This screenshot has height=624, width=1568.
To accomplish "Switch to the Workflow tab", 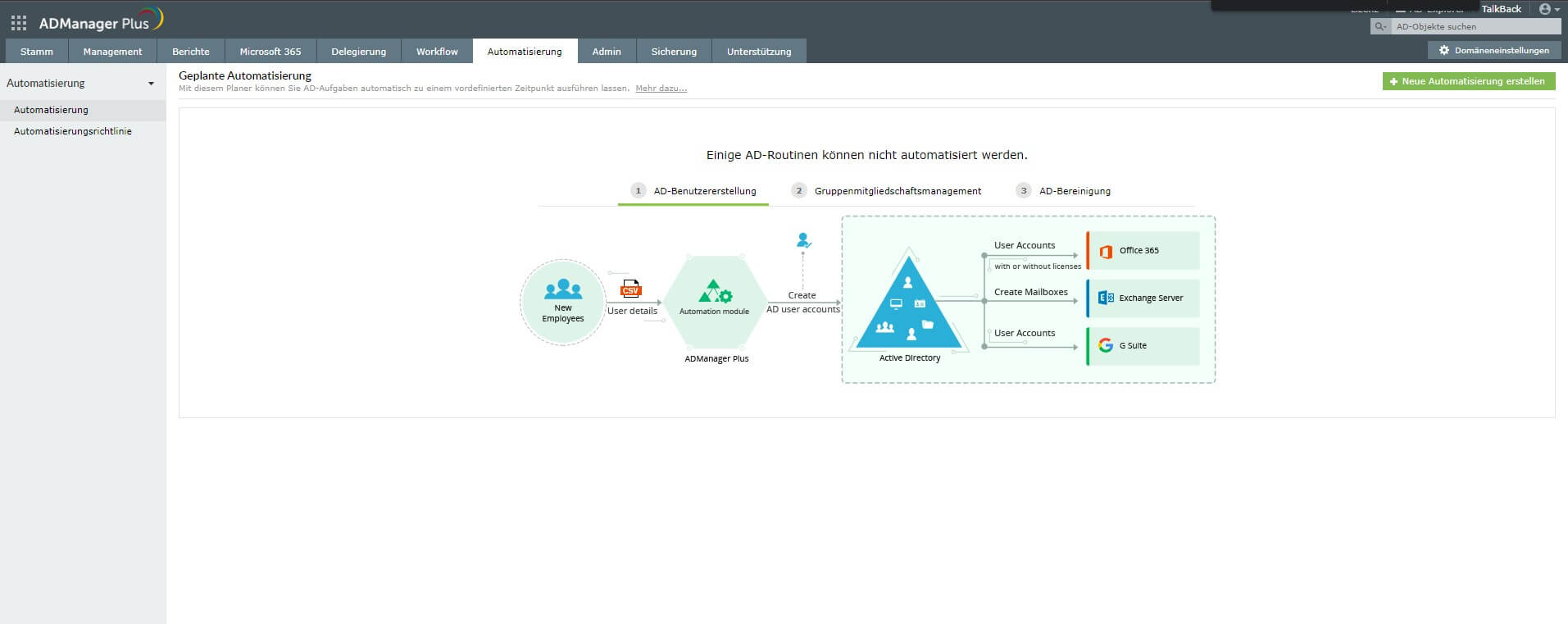I will tap(437, 51).
